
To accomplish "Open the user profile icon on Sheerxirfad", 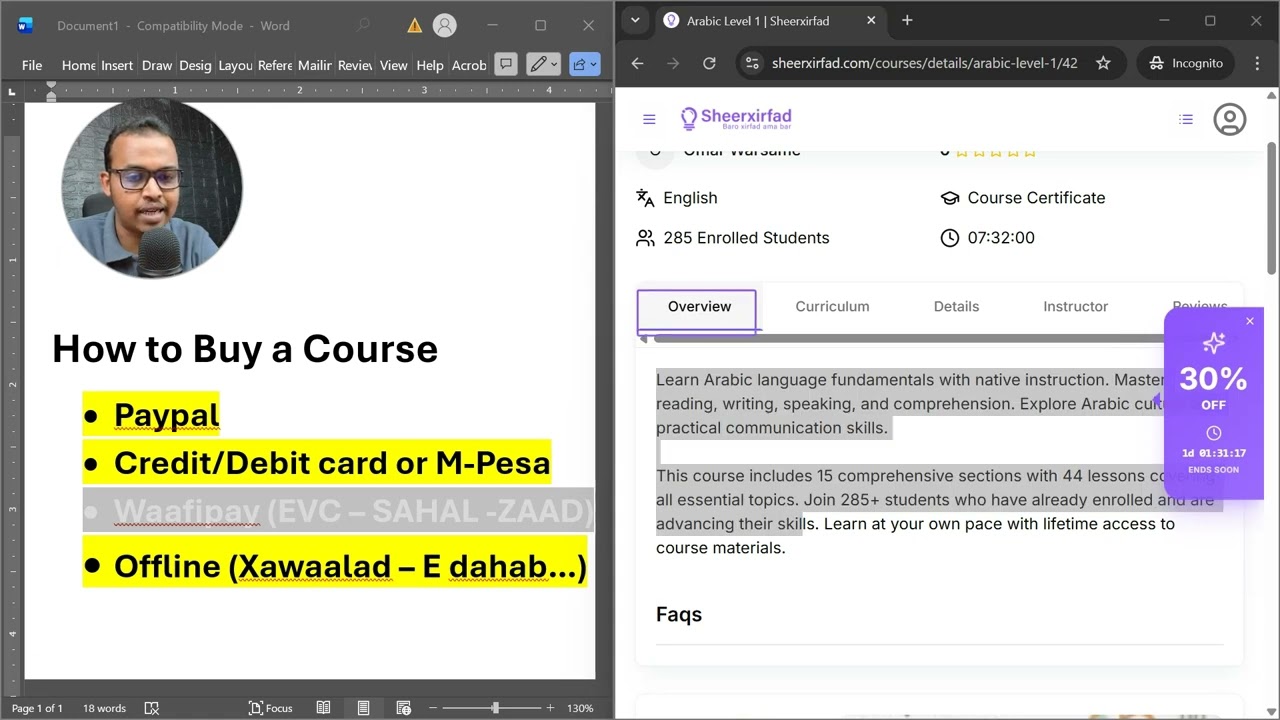I will (x=1229, y=119).
